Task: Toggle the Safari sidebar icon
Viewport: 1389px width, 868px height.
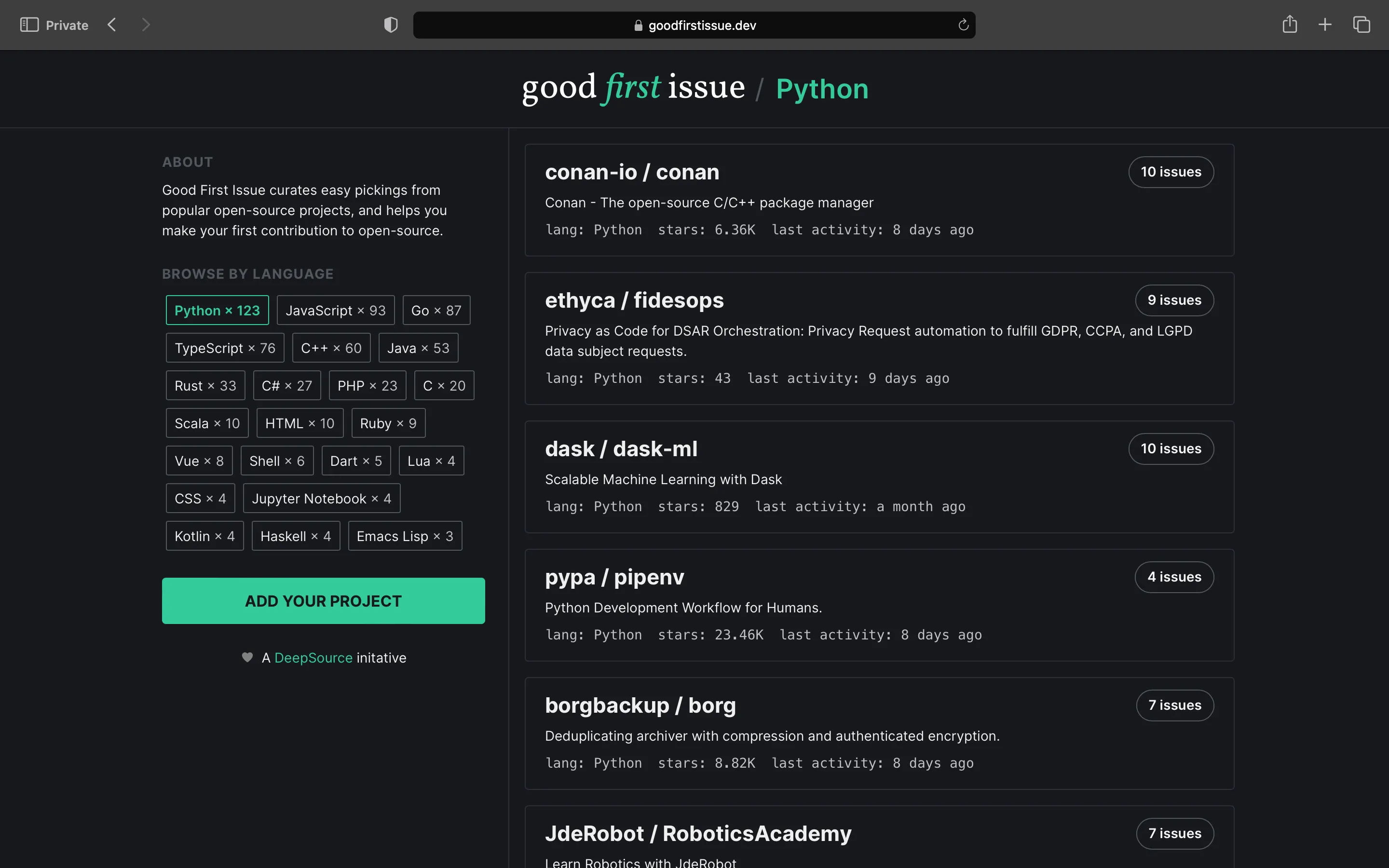Action: (29, 25)
